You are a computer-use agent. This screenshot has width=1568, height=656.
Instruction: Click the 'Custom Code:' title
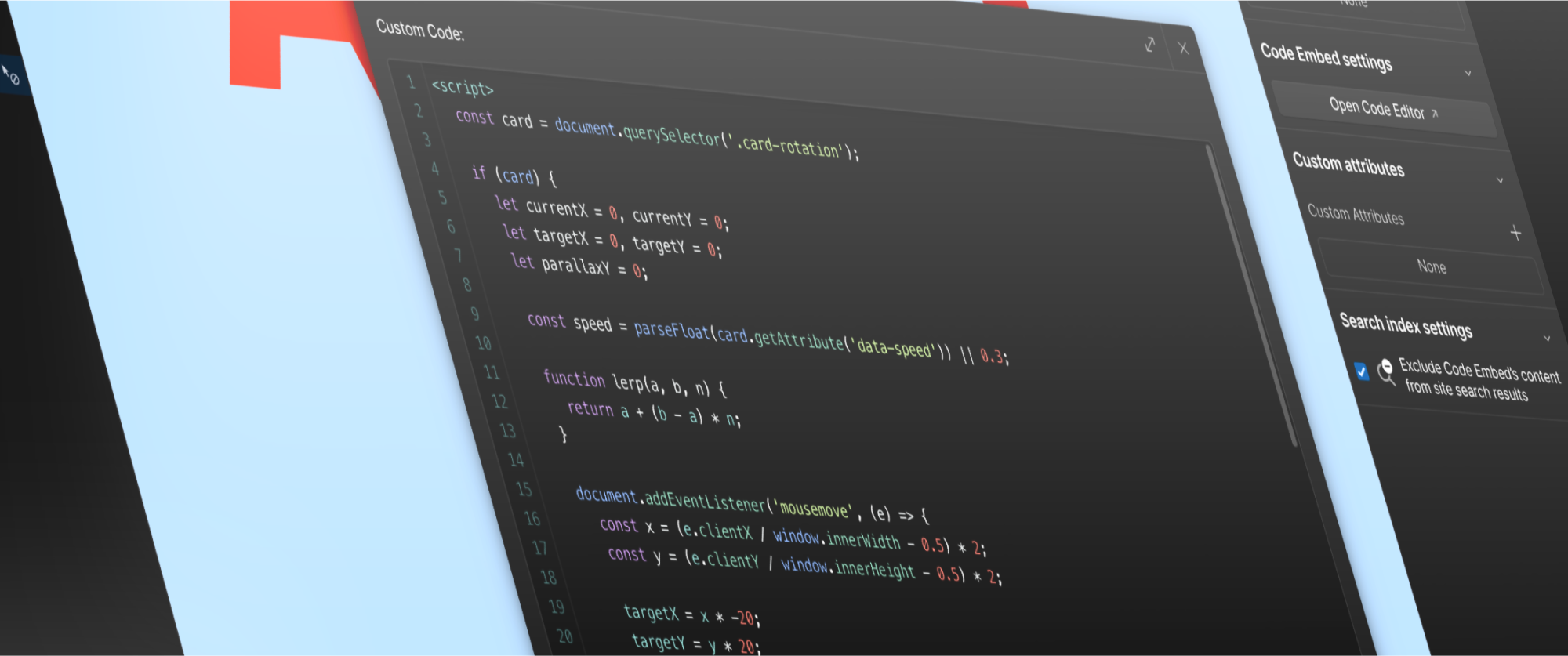coord(419,31)
